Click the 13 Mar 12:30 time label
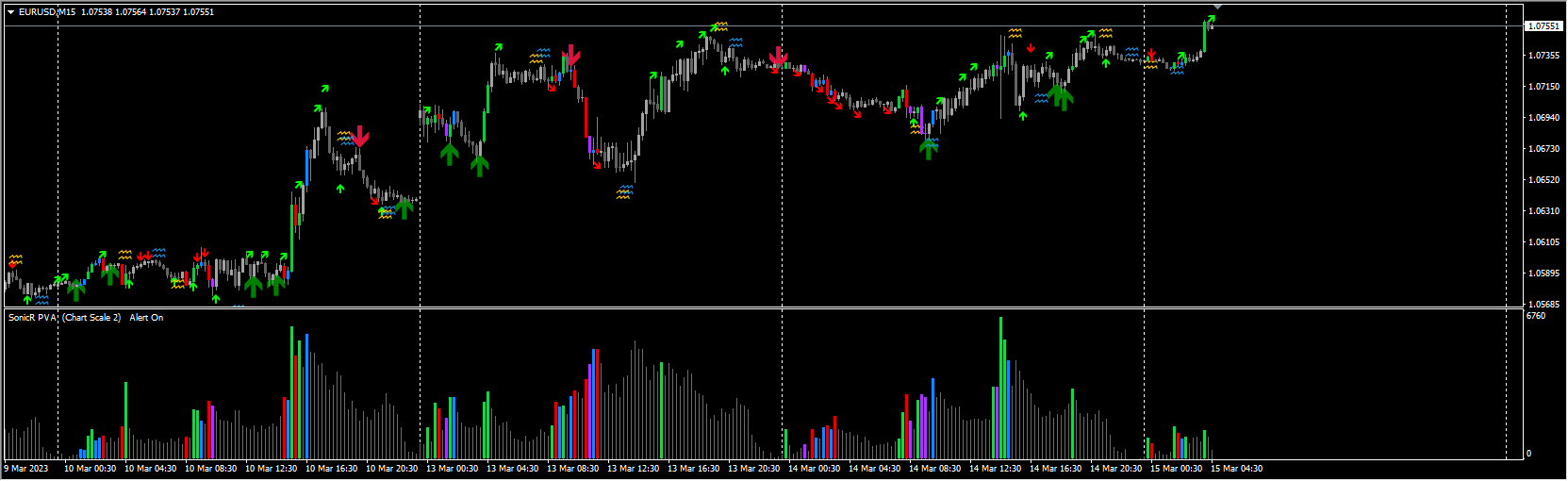This screenshot has width=1568, height=481. [634, 469]
